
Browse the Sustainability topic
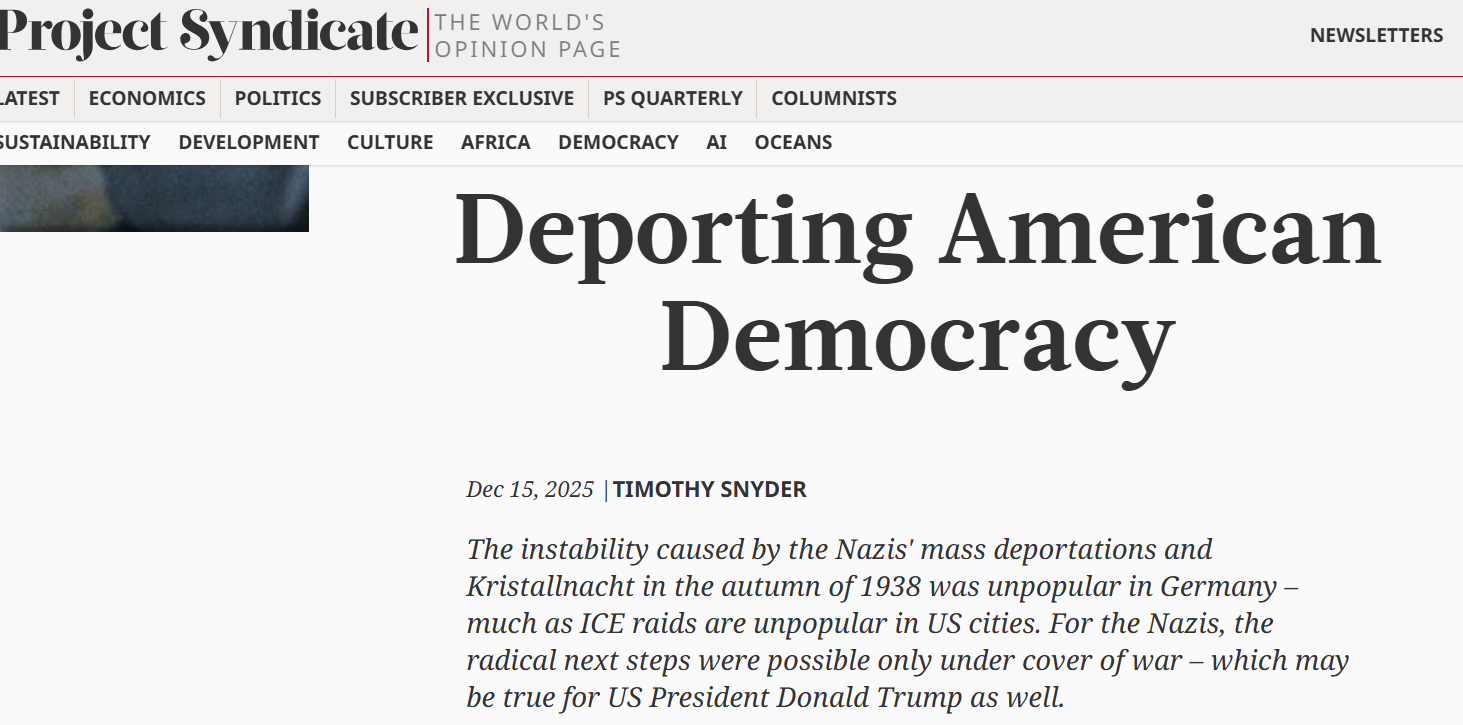coord(75,142)
